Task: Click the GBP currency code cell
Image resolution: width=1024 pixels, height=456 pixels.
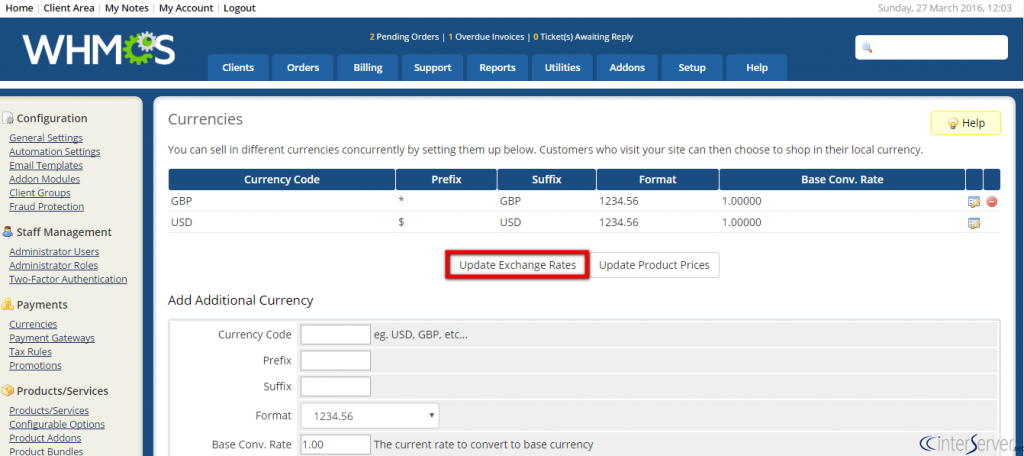Action: pos(182,201)
